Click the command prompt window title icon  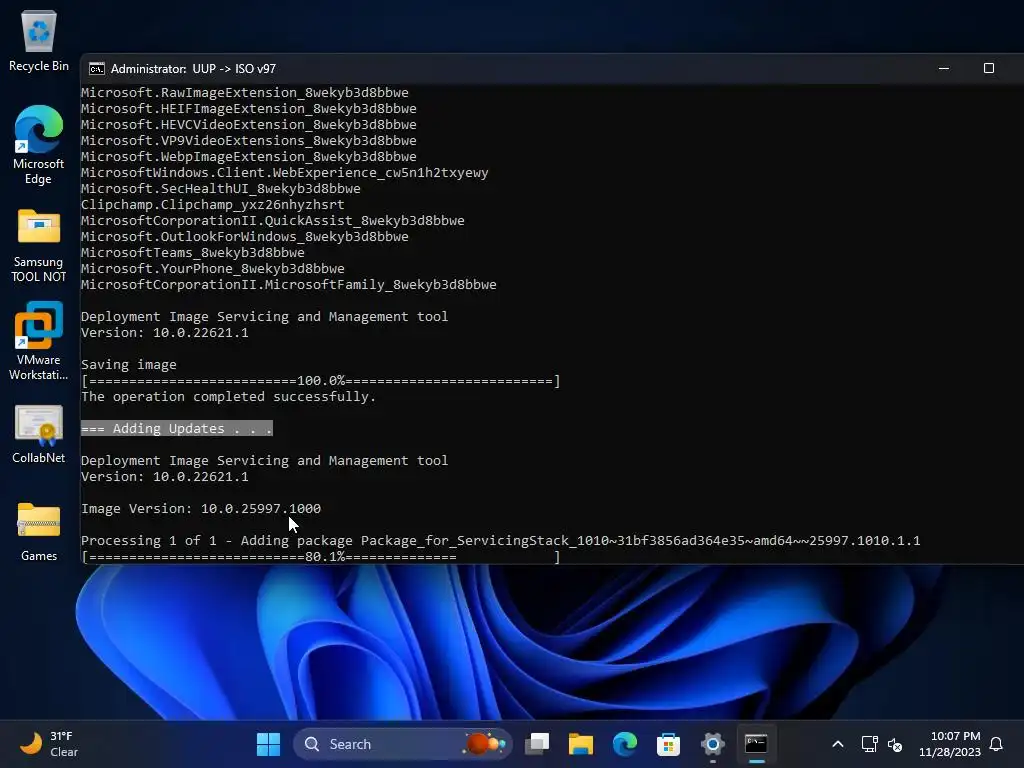pos(97,69)
